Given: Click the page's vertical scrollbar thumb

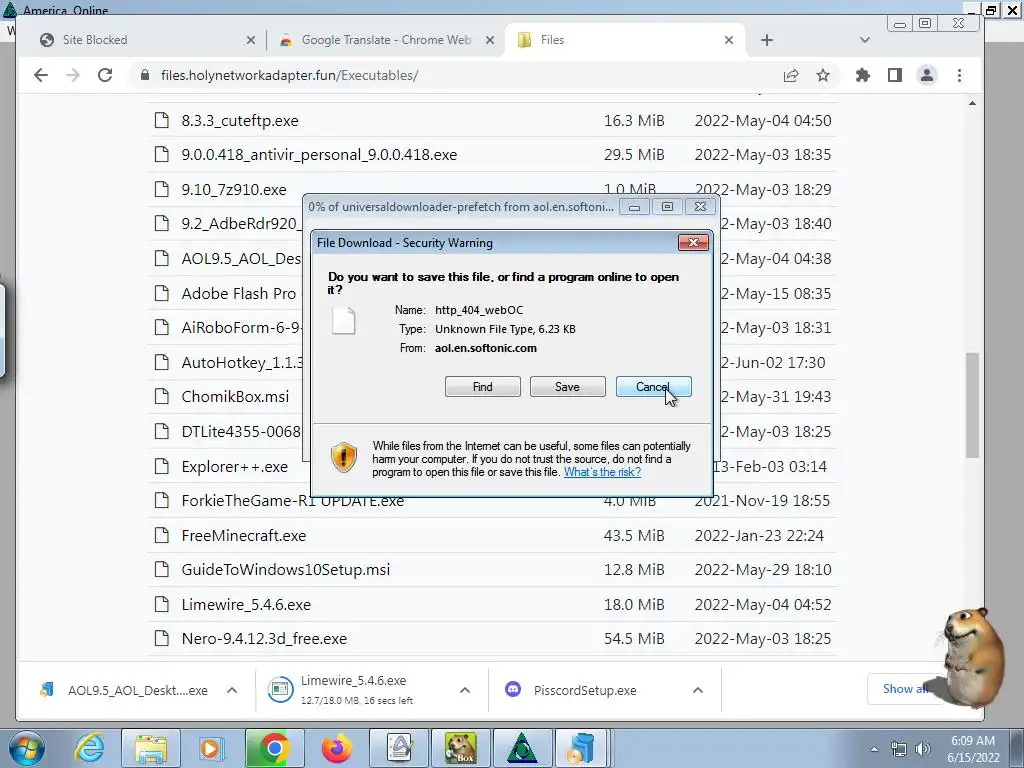Looking at the screenshot, I should coord(972,405).
